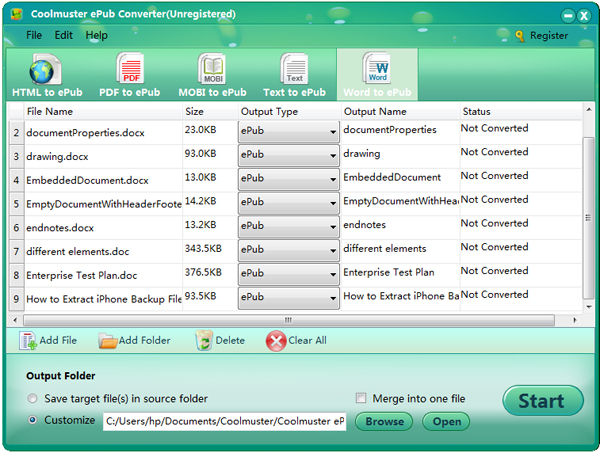Image resolution: width=600 pixels, height=453 pixels.
Task: Open Output Type dropdown for documentProperties.docx
Action: [289, 131]
